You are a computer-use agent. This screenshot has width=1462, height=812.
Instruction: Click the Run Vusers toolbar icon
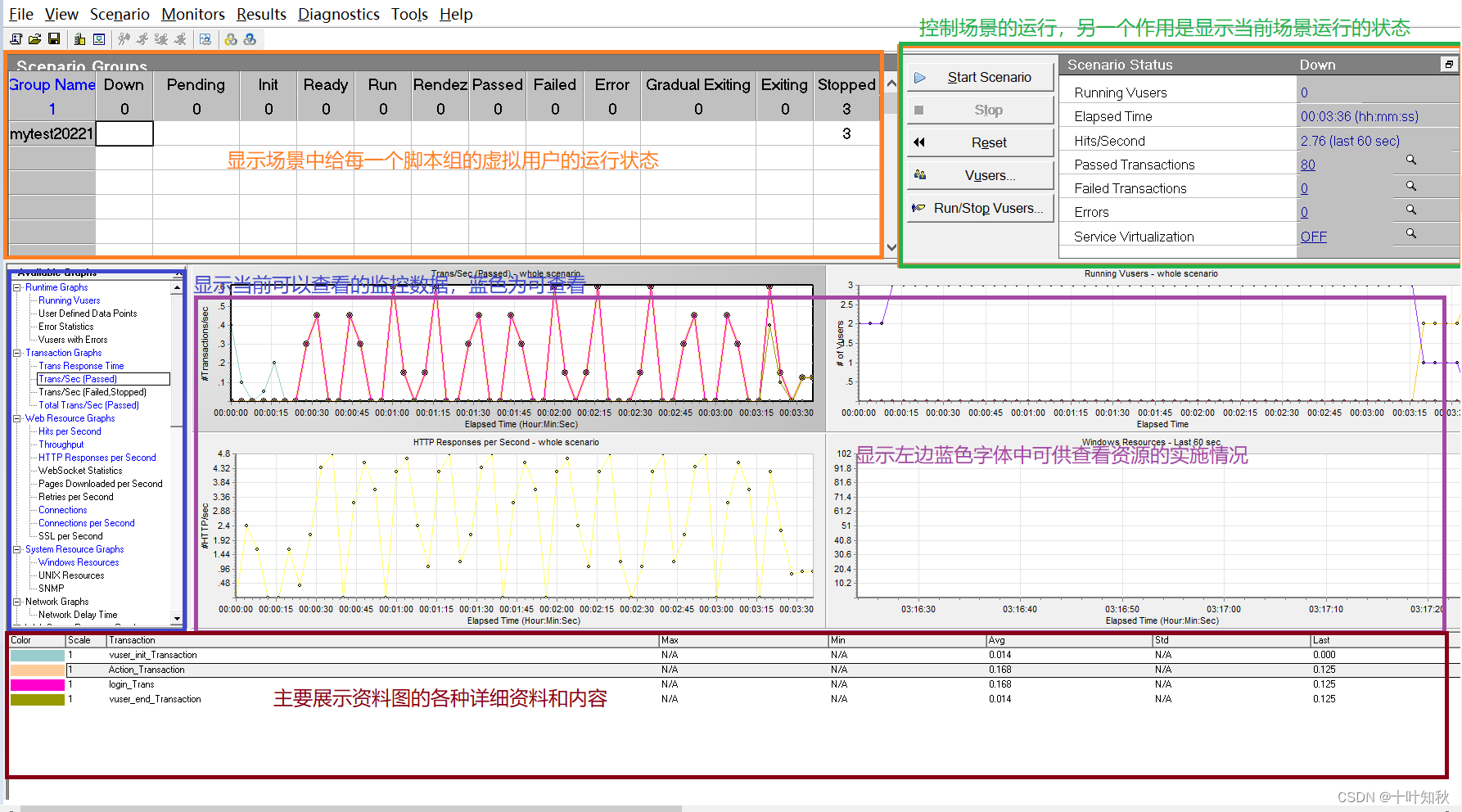pyautogui.click(x=142, y=39)
